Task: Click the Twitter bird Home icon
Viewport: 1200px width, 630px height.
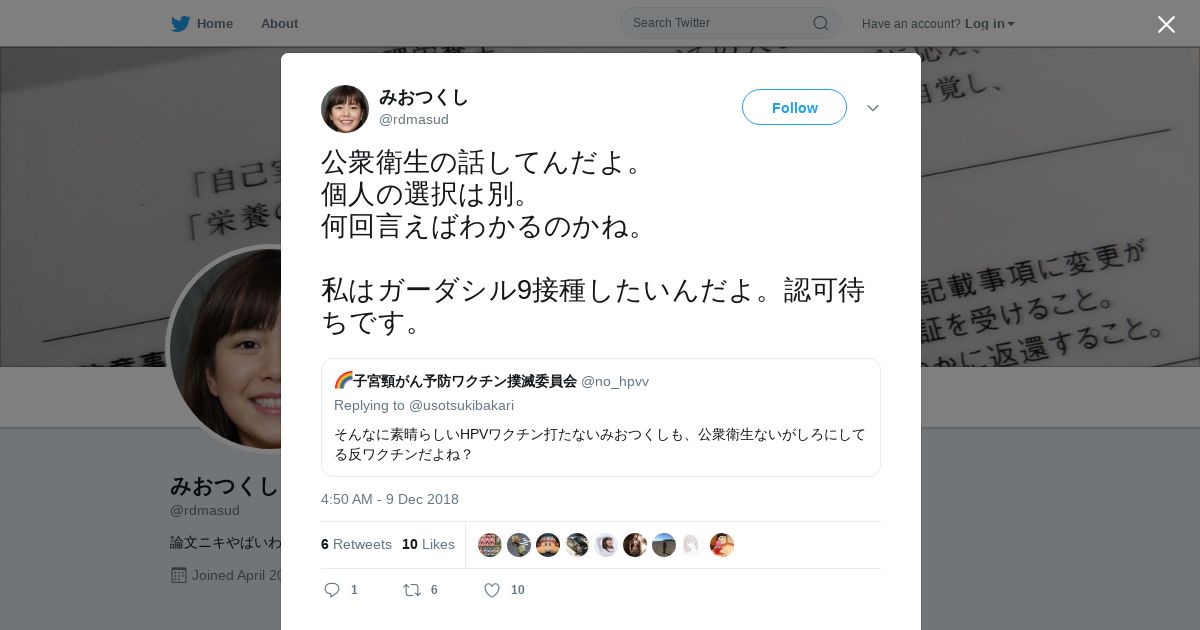Action: pyautogui.click(x=180, y=23)
